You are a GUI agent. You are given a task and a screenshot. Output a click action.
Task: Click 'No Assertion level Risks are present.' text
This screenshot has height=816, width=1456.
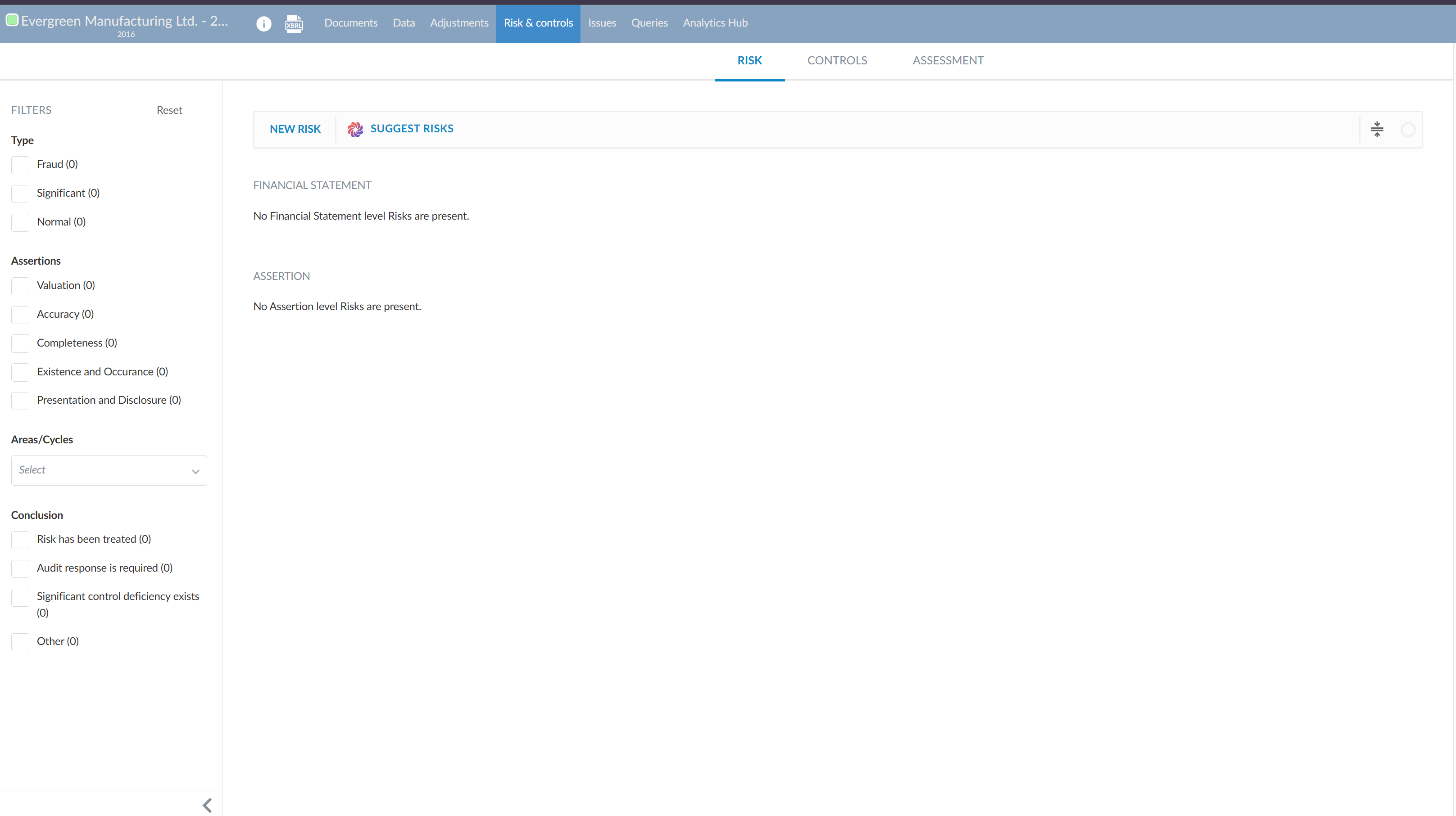(x=337, y=307)
